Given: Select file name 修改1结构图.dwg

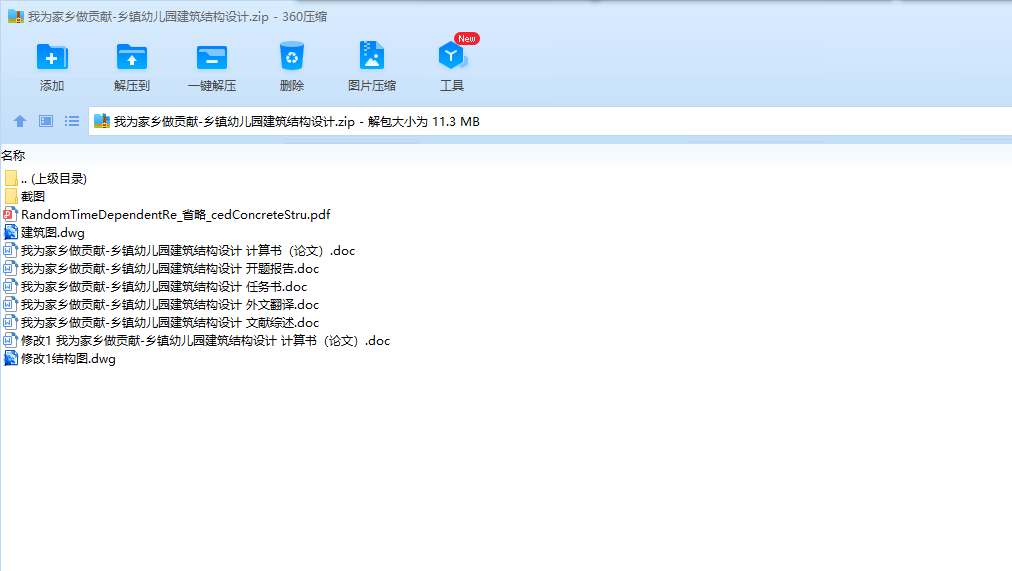Looking at the screenshot, I should pyautogui.click(x=68, y=359).
